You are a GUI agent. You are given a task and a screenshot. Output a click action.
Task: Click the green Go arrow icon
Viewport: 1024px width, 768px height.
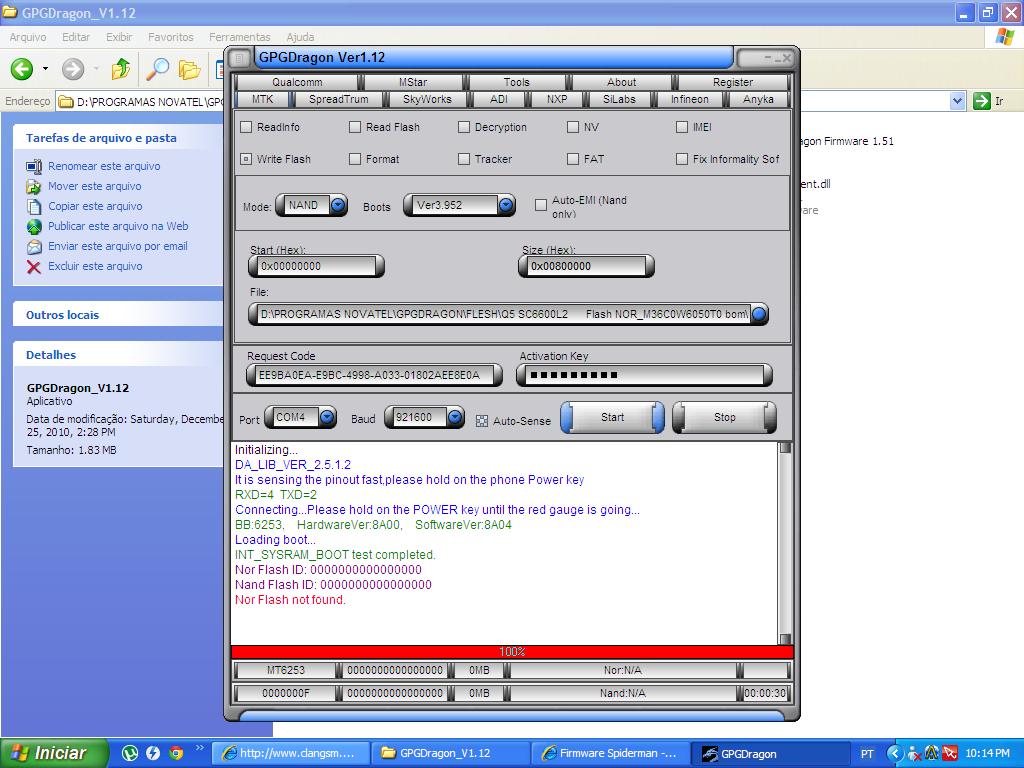(x=982, y=101)
